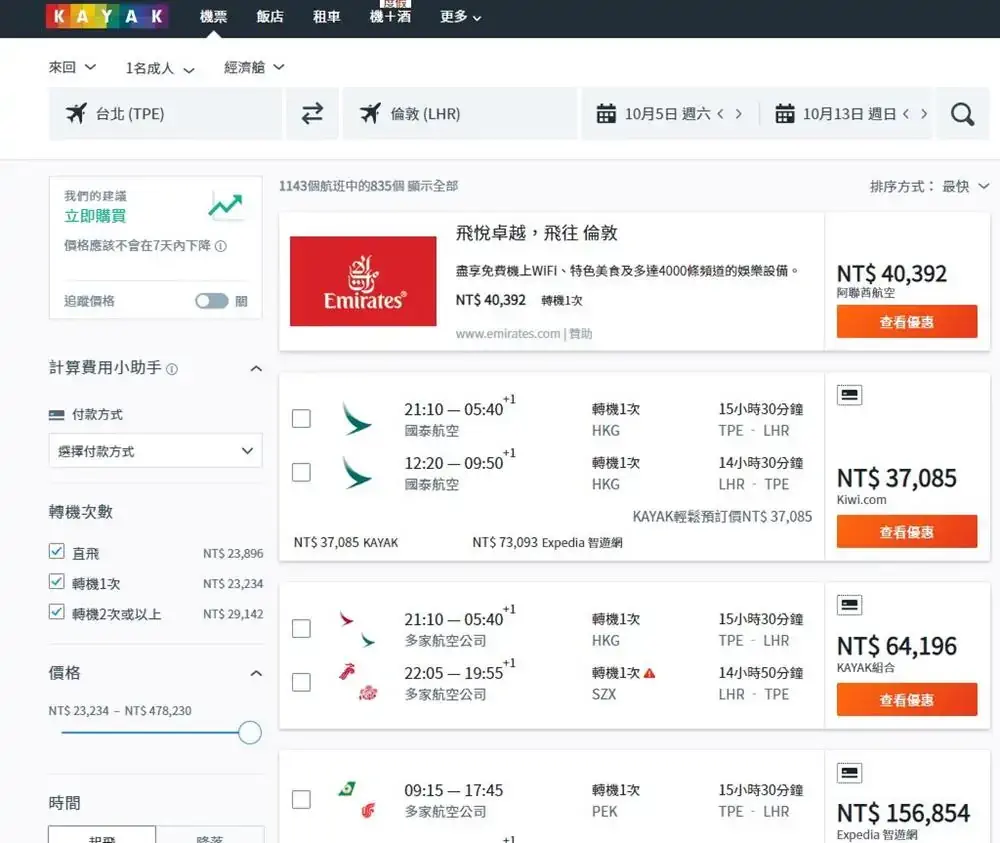Click the 價格 range slider handle
1000x843 pixels.
tap(250, 733)
